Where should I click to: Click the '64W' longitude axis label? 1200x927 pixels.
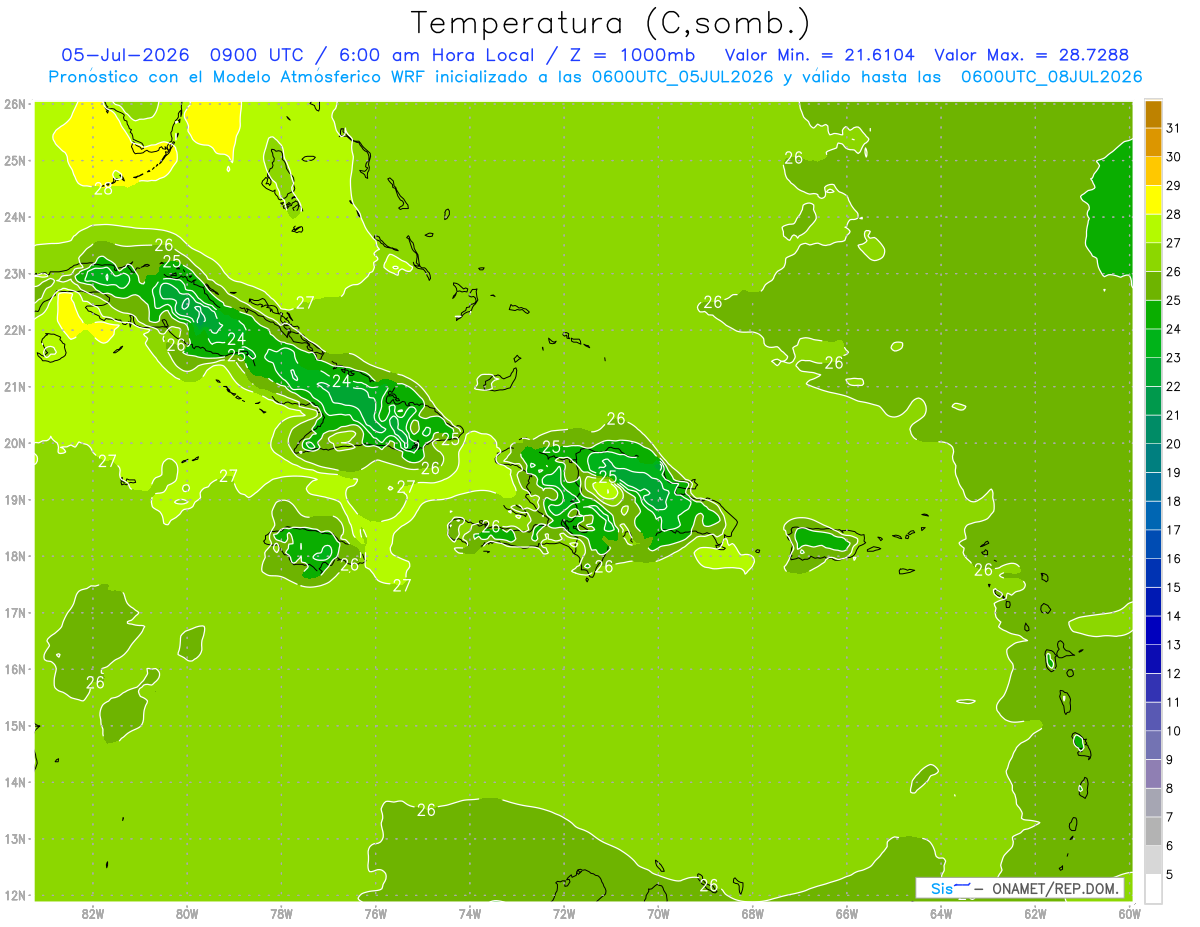[x=941, y=913]
